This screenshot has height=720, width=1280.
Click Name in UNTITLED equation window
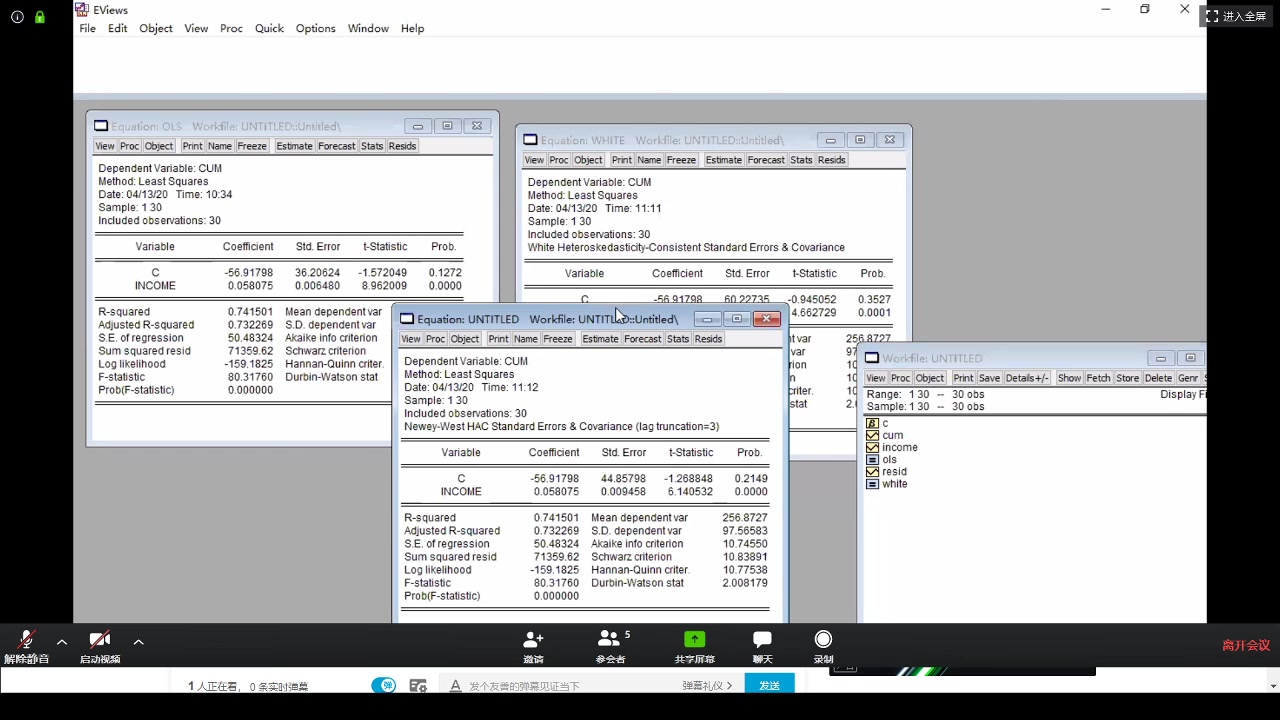(x=526, y=339)
